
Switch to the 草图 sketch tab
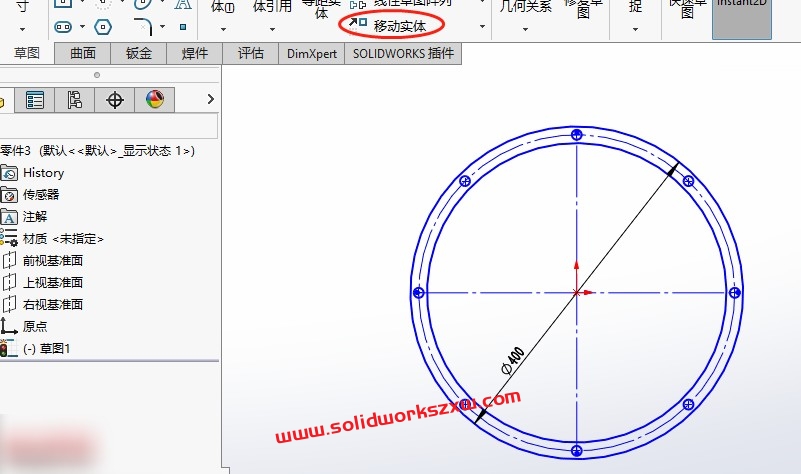[27, 53]
